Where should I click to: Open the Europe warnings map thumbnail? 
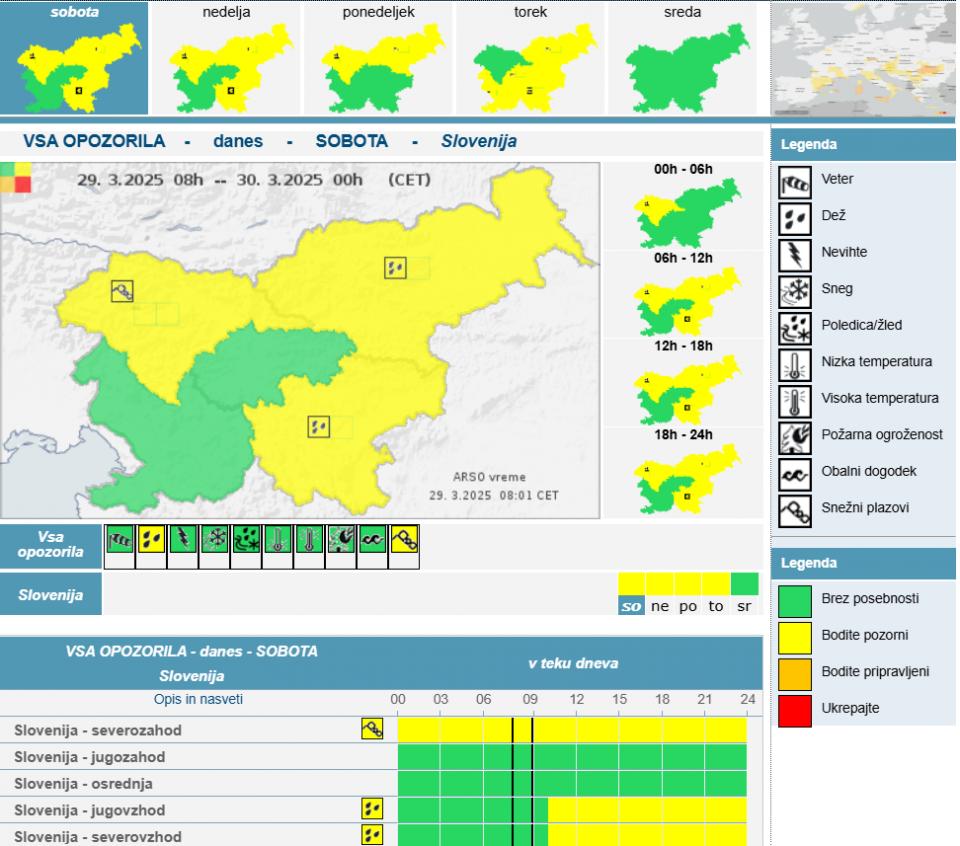[863, 59]
